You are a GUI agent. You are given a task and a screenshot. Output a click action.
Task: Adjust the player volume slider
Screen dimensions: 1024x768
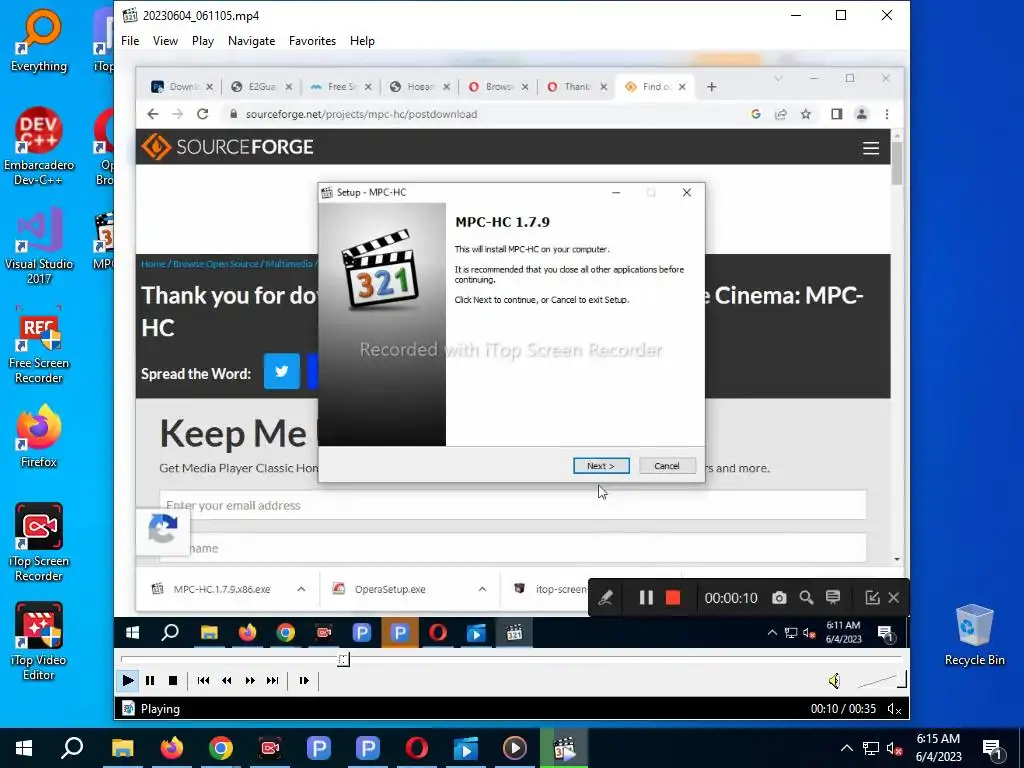[882, 681]
